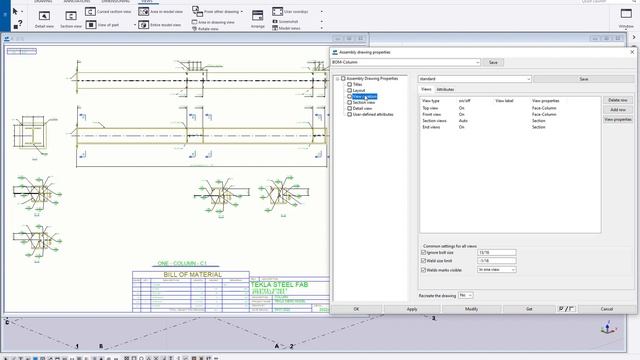This screenshot has height=360, width=640.
Task: Toggle the Weld size limit checkbox
Action: [x=423, y=260]
